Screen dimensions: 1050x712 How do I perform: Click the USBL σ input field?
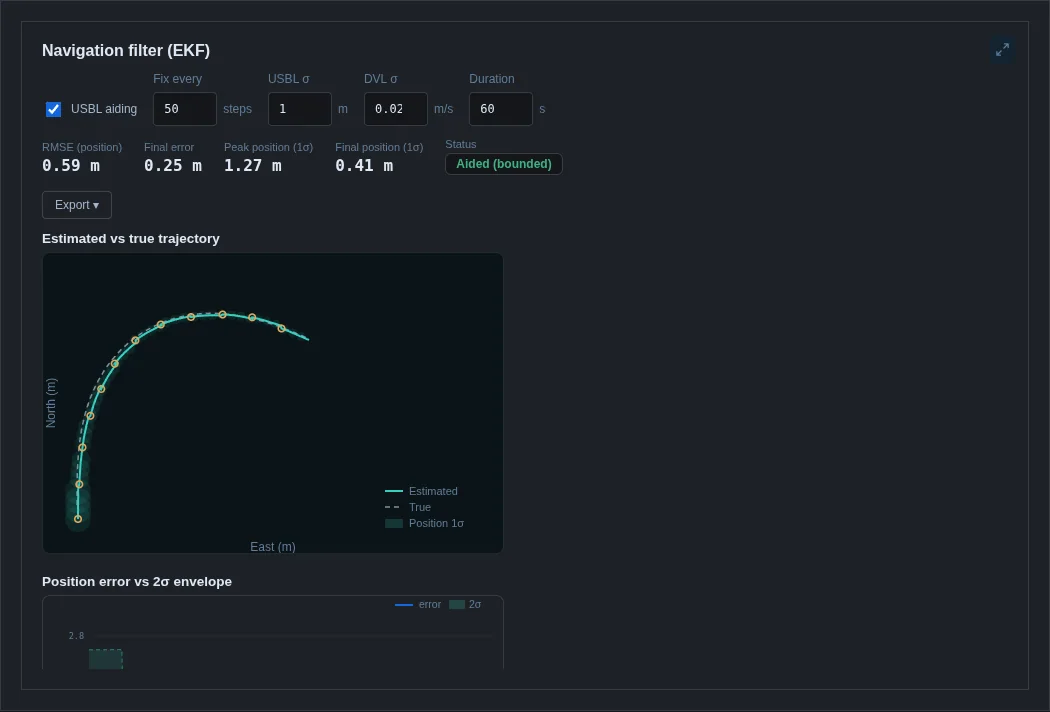tap(300, 109)
